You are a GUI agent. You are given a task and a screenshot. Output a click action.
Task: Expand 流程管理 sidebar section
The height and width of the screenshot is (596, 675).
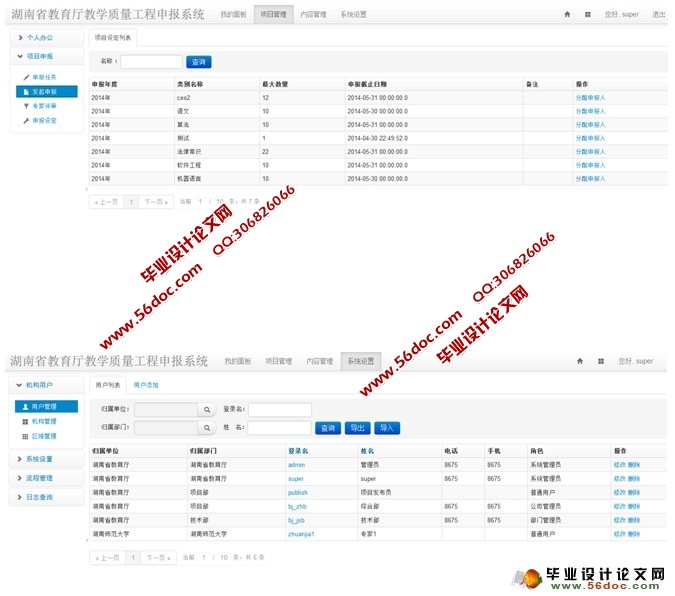(46, 478)
